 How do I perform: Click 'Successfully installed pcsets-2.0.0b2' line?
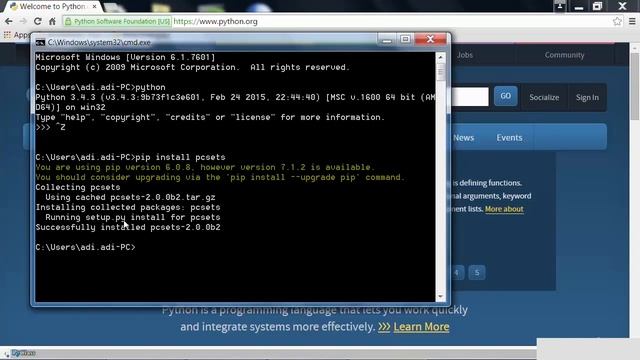128,227
